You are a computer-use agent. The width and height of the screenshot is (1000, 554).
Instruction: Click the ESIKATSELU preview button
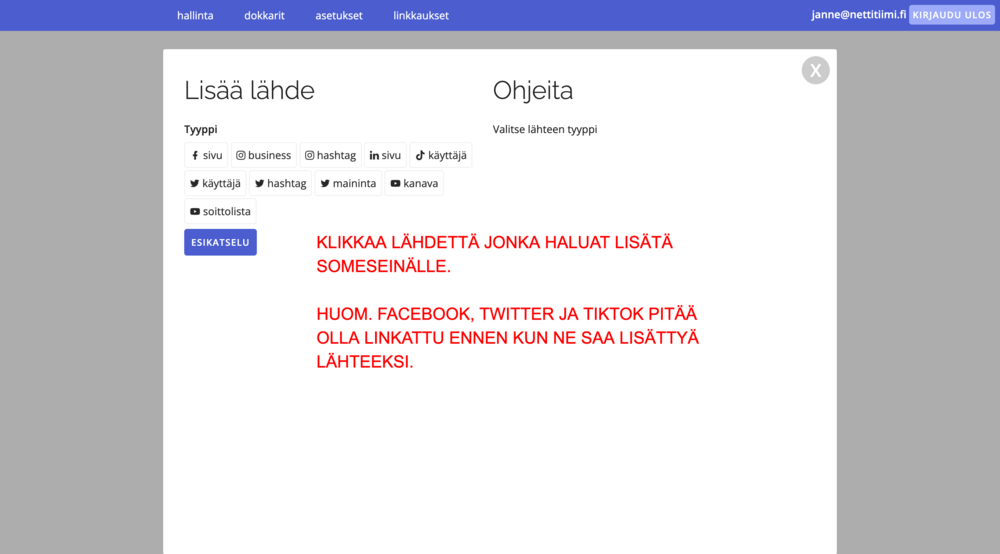coord(221,242)
